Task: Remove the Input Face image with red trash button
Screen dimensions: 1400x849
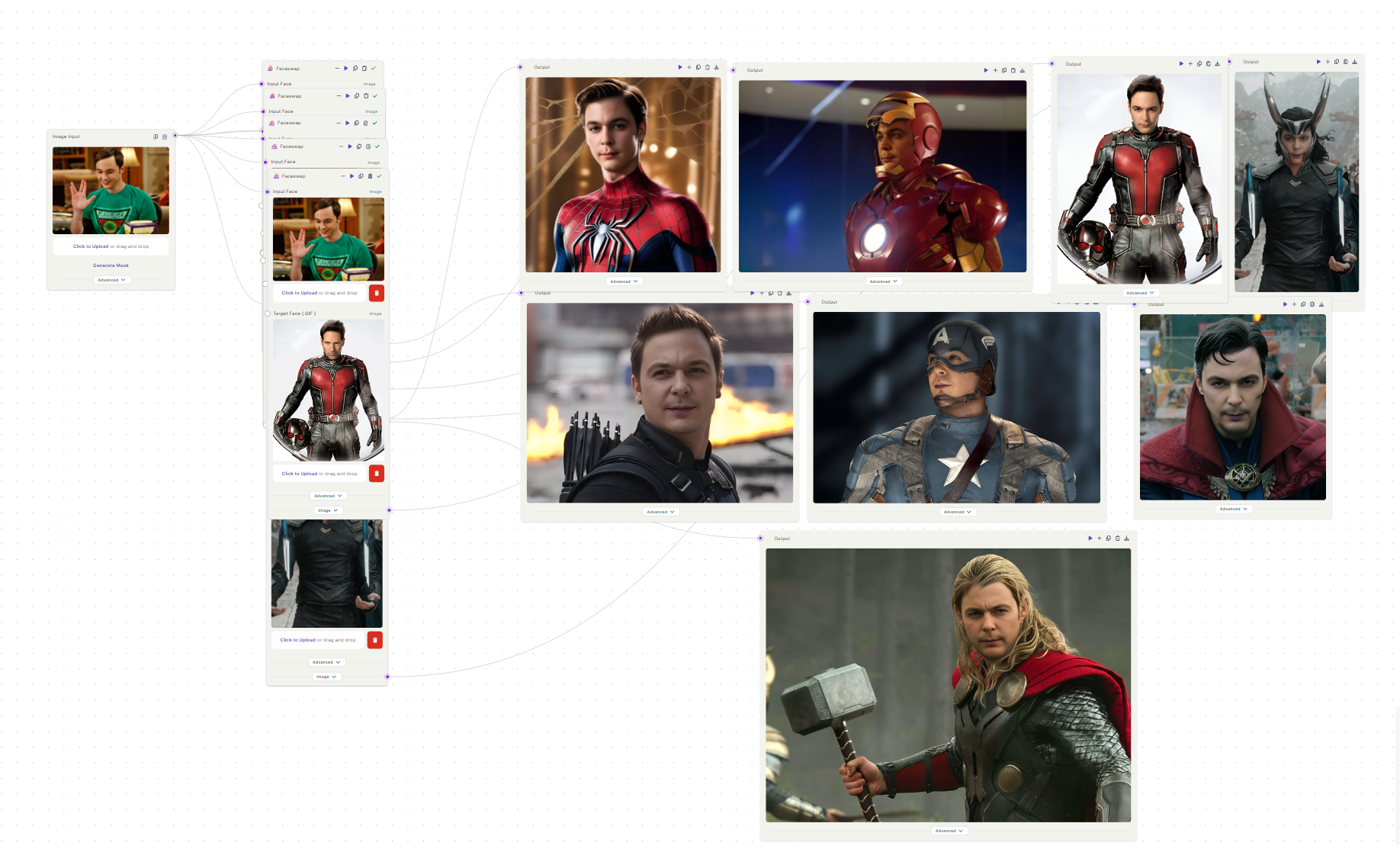Action: tap(377, 293)
